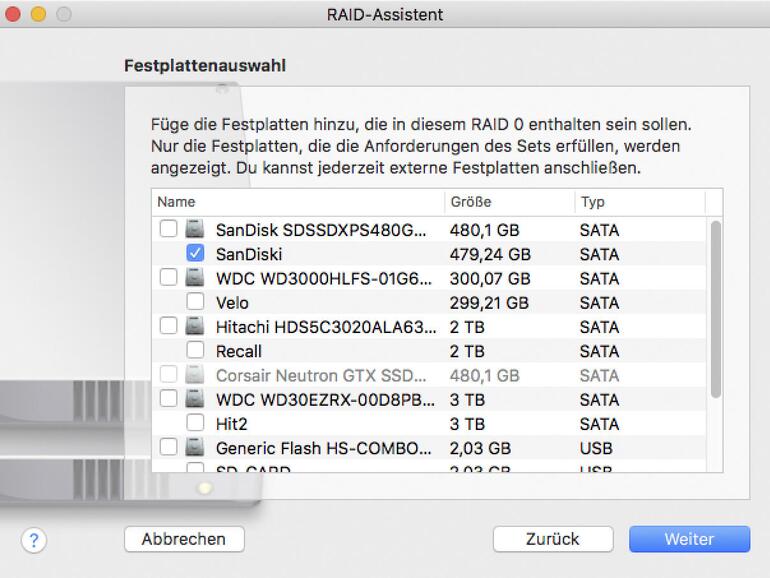Check the Recall volume checkbox
The height and width of the screenshot is (578, 770).
coord(196,351)
